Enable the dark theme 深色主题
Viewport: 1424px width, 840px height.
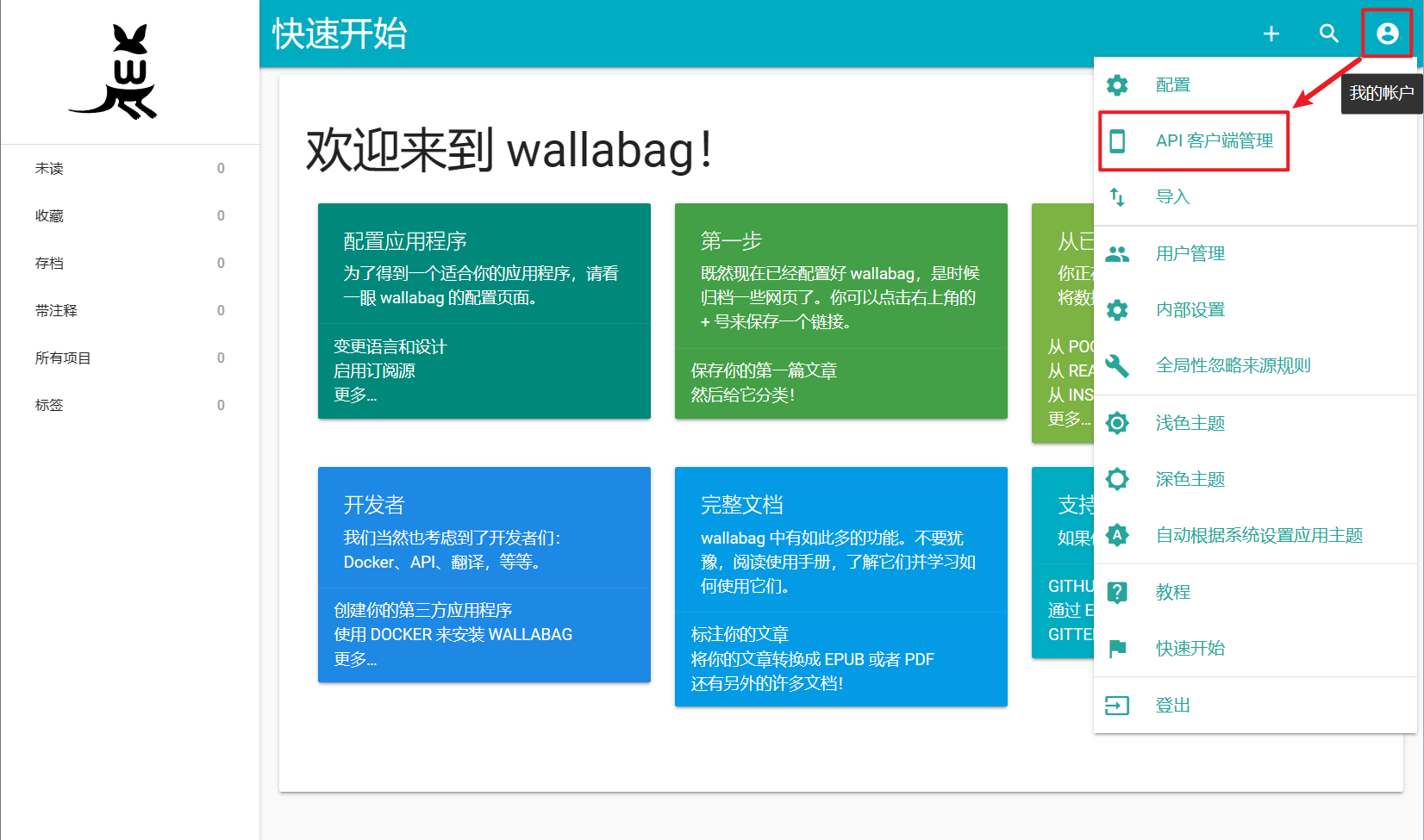pyautogui.click(x=1189, y=479)
